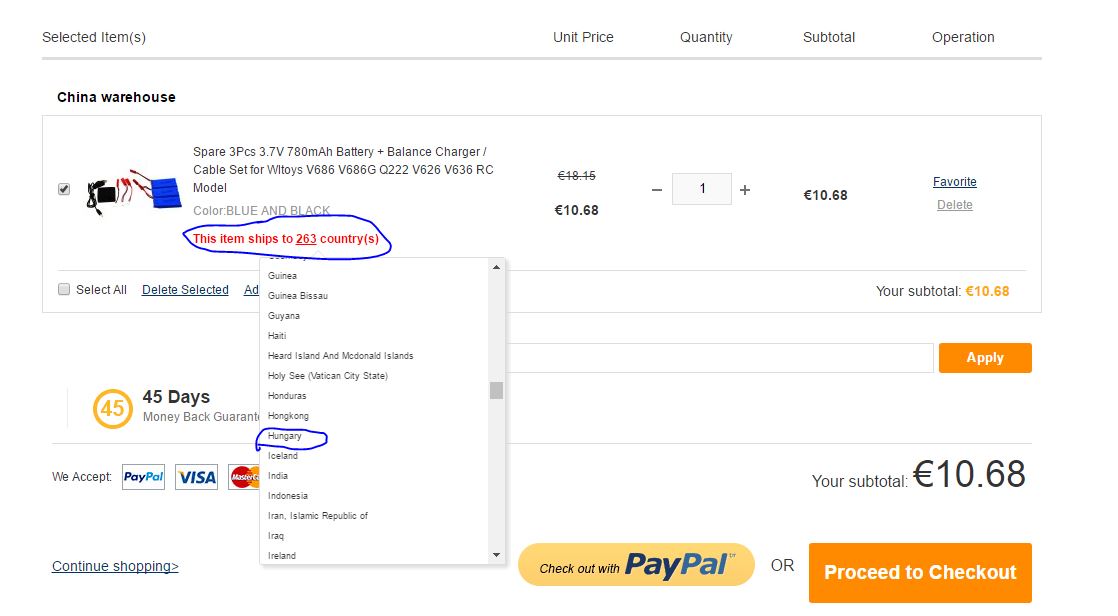
Task: Select Guinea Bissau in country list
Action: (298, 296)
